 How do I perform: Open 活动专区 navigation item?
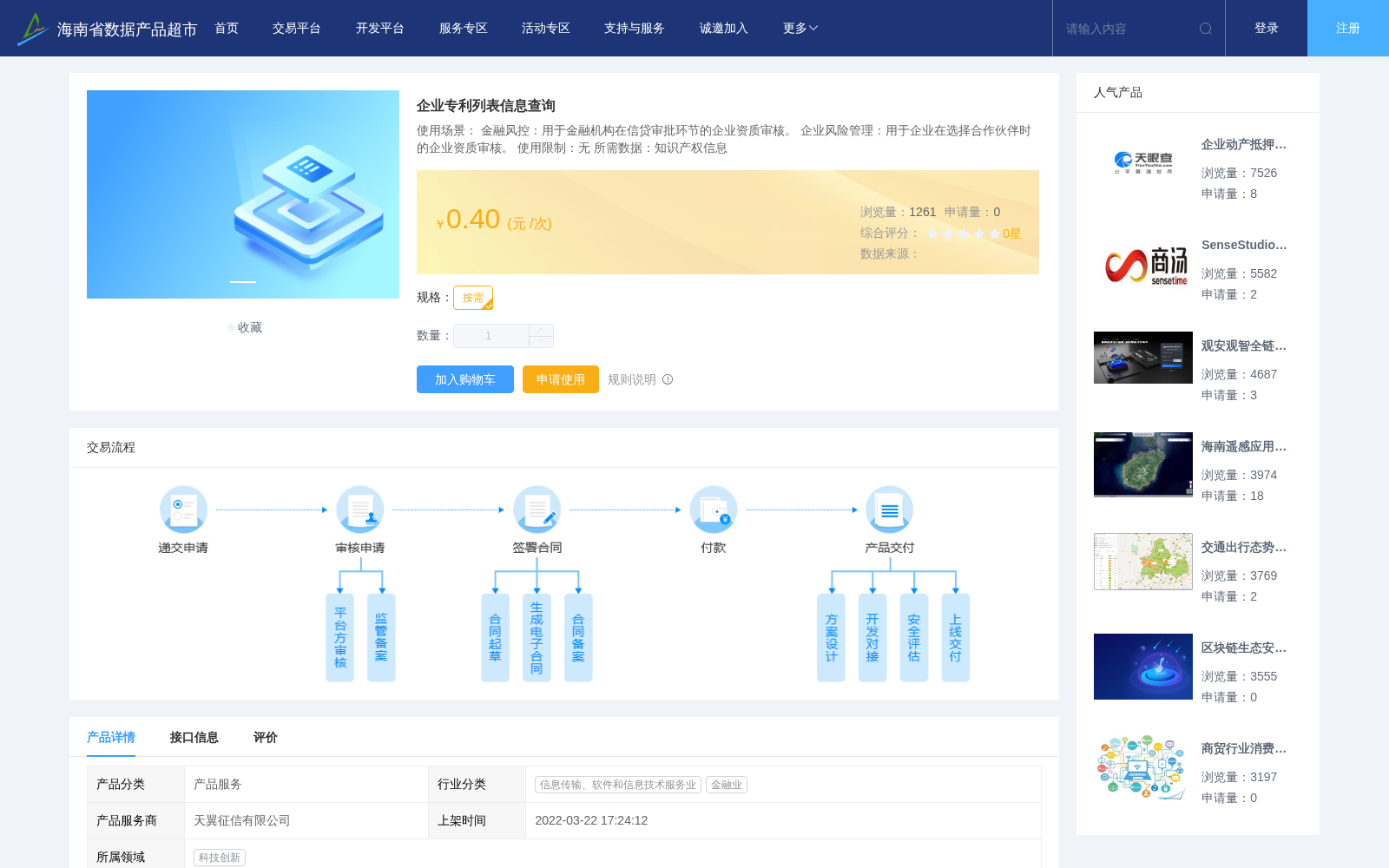546,29
